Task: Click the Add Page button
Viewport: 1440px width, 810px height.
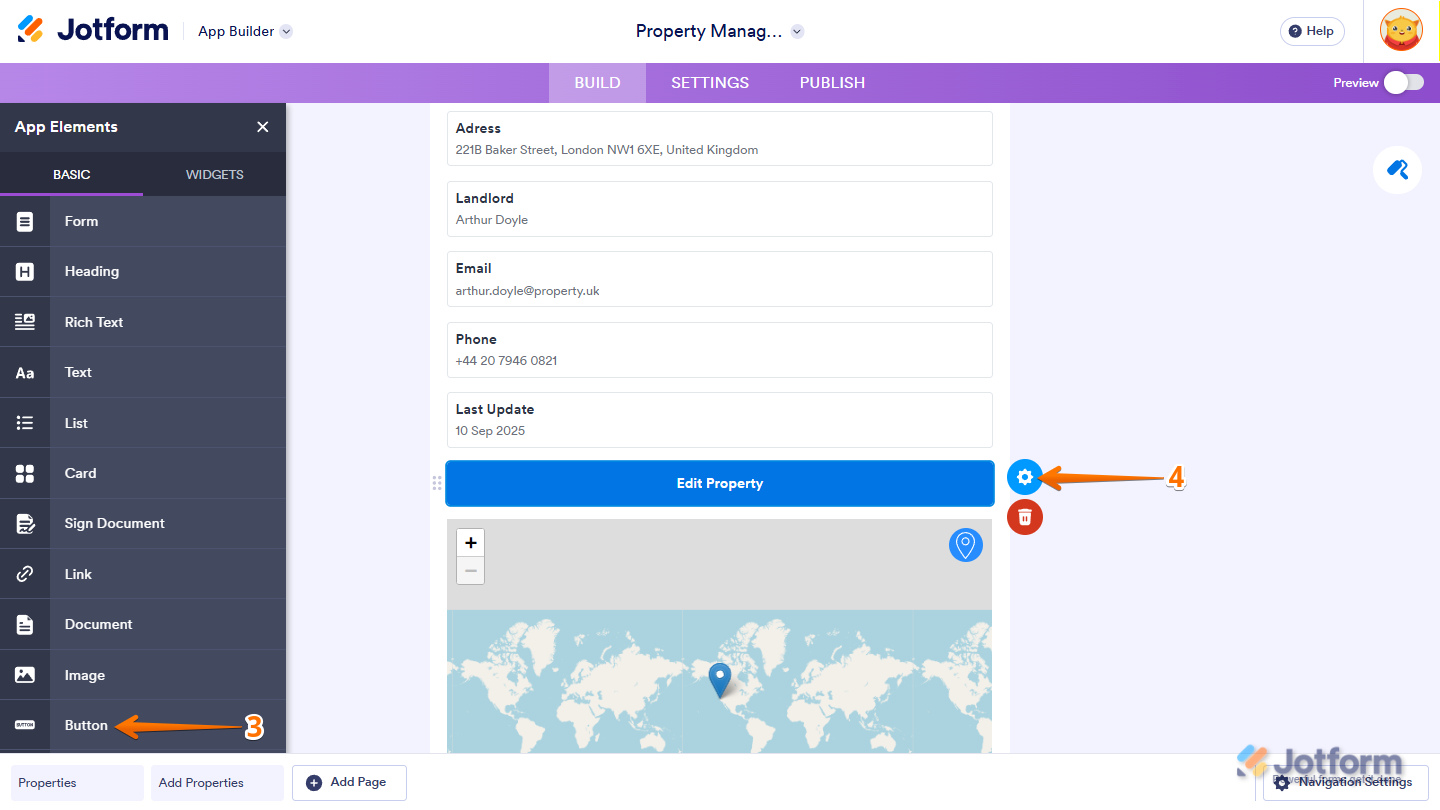Action: click(349, 783)
